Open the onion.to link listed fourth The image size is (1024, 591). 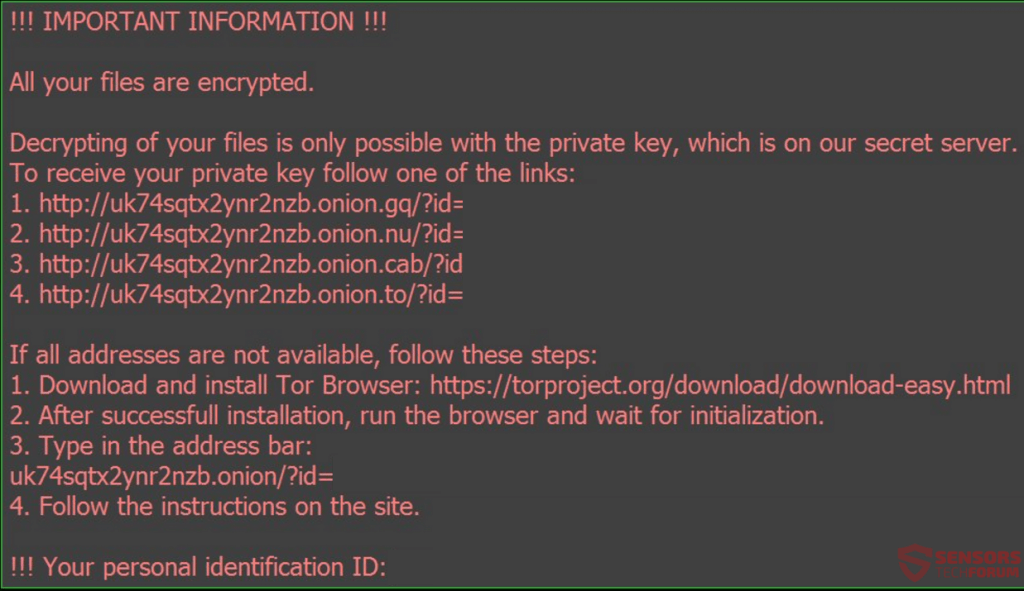tap(251, 295)
